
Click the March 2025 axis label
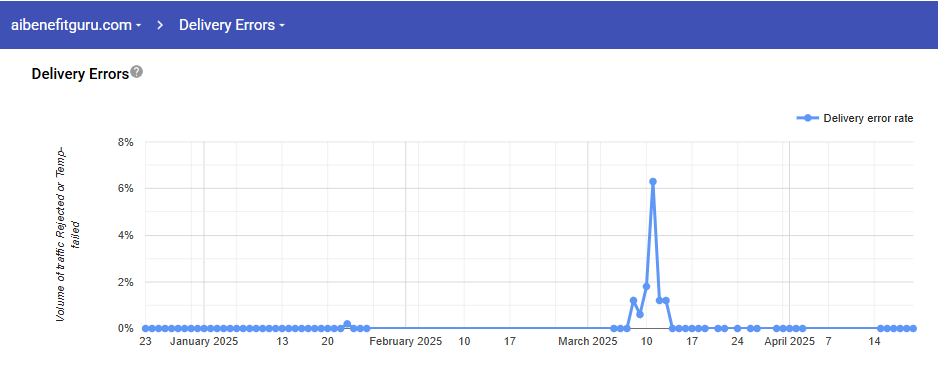tap(587, 342)
